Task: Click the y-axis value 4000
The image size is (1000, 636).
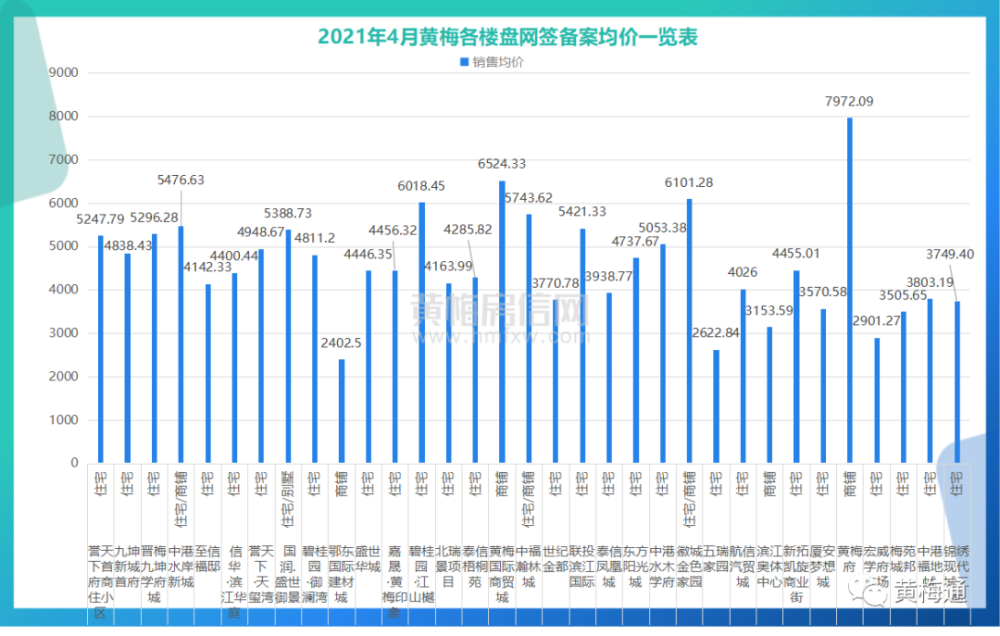Action: (x=64, y=290)
